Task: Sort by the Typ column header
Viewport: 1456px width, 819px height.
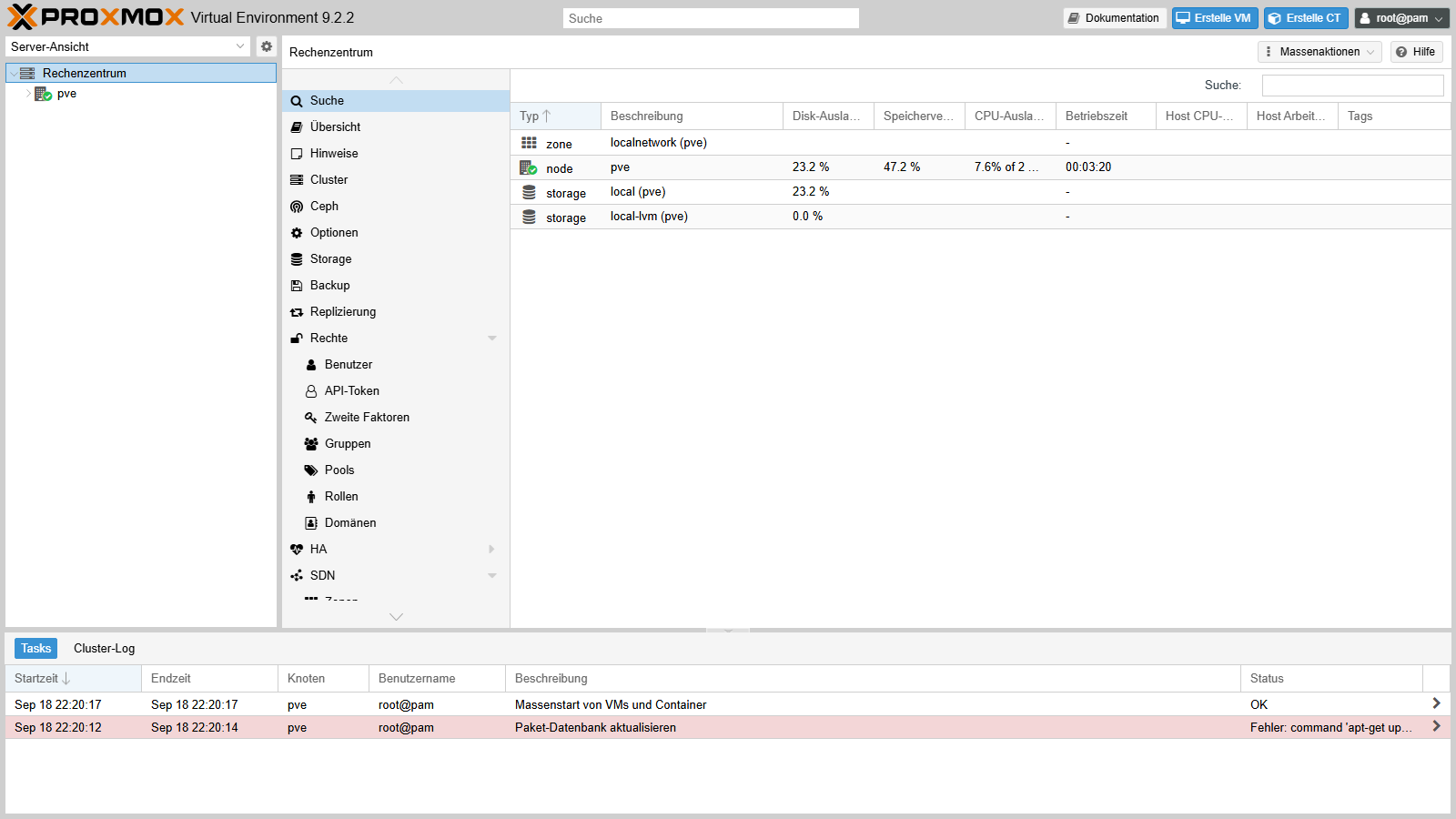Action: (x=555, y=116)
